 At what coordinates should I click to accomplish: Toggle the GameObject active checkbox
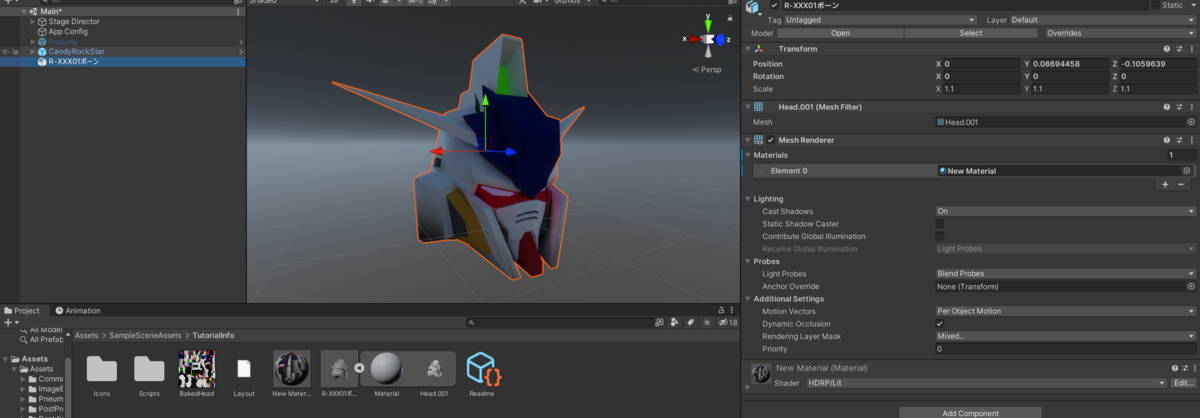[x=774, y=5]
